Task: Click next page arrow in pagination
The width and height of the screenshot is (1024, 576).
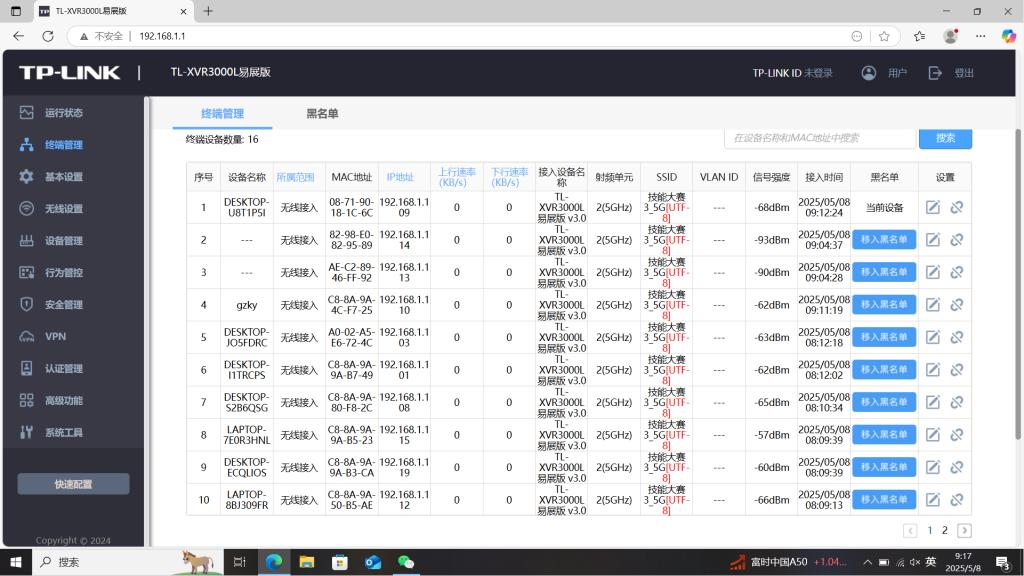Action: (964, 530)
